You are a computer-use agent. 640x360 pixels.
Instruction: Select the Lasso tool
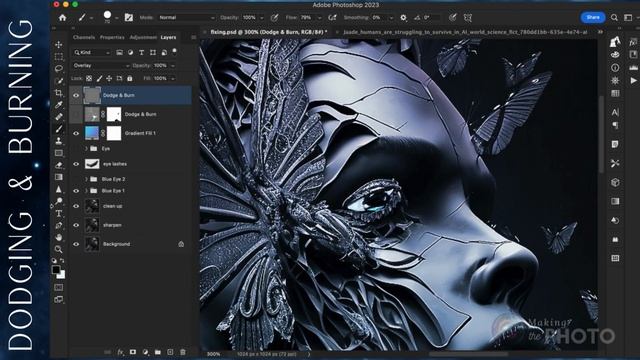[x=59, y=69]
